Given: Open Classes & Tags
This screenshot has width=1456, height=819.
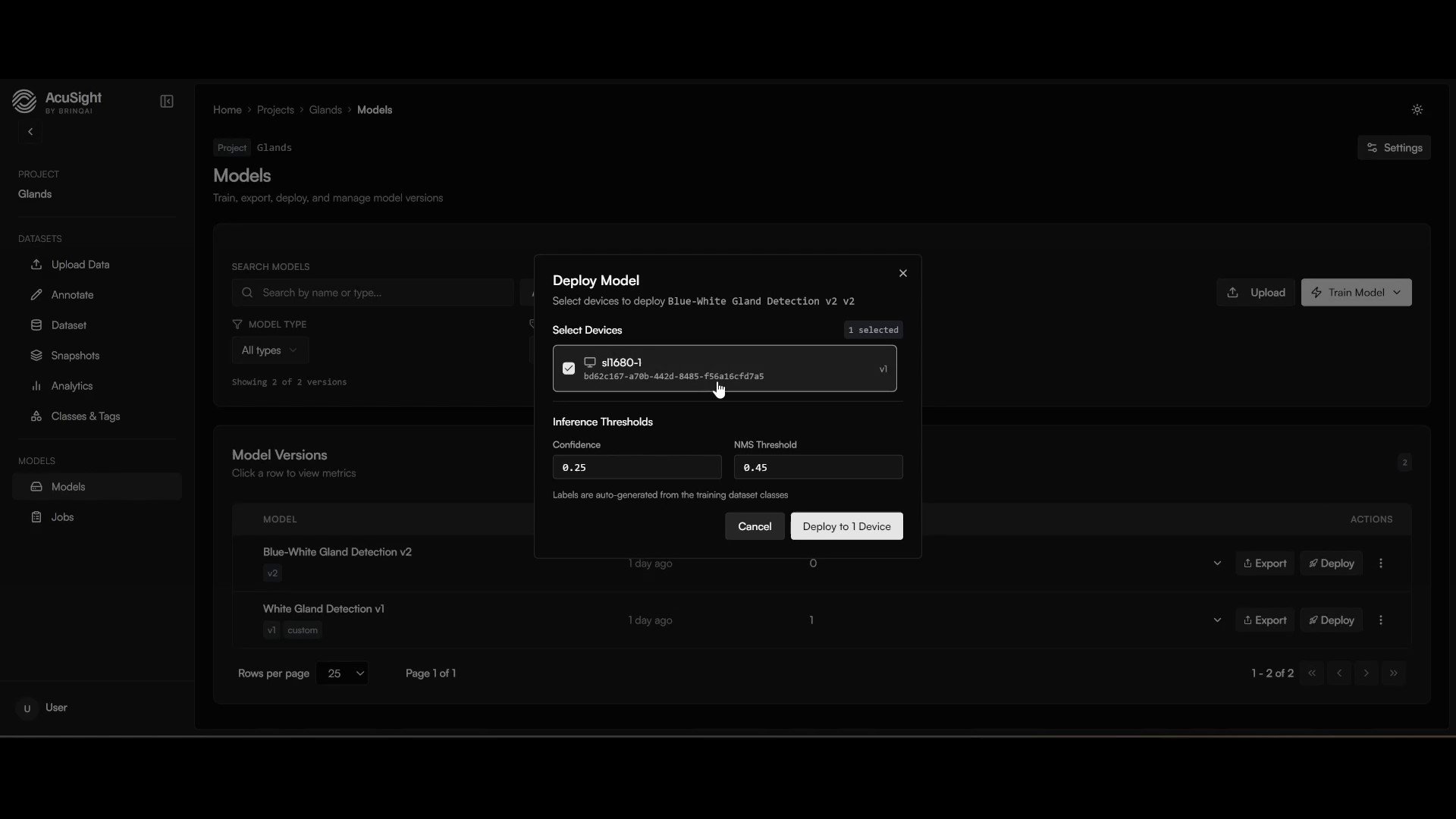Looking at the screenshot, I should 97,416.
